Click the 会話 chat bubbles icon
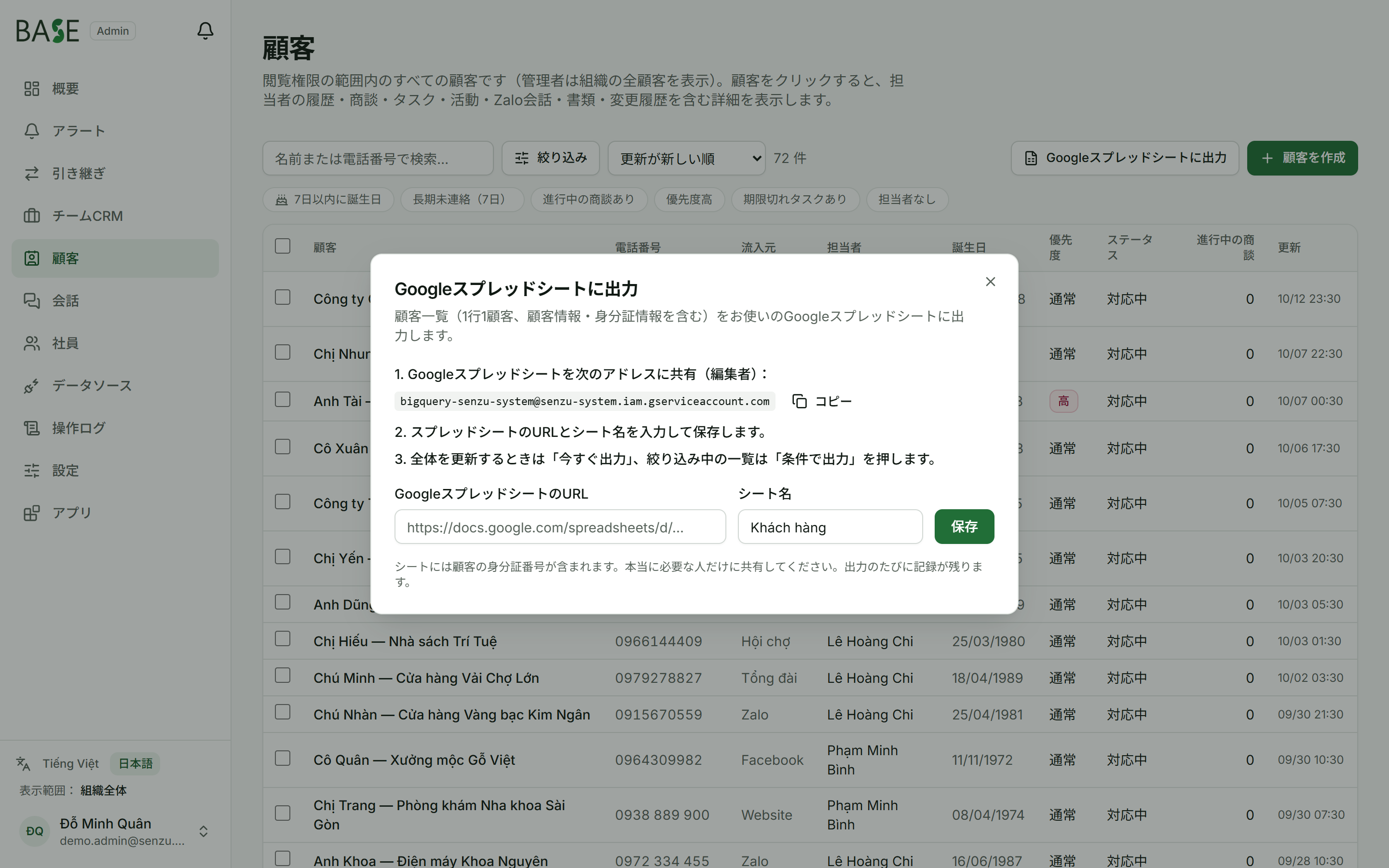 (x=31, y=301)
